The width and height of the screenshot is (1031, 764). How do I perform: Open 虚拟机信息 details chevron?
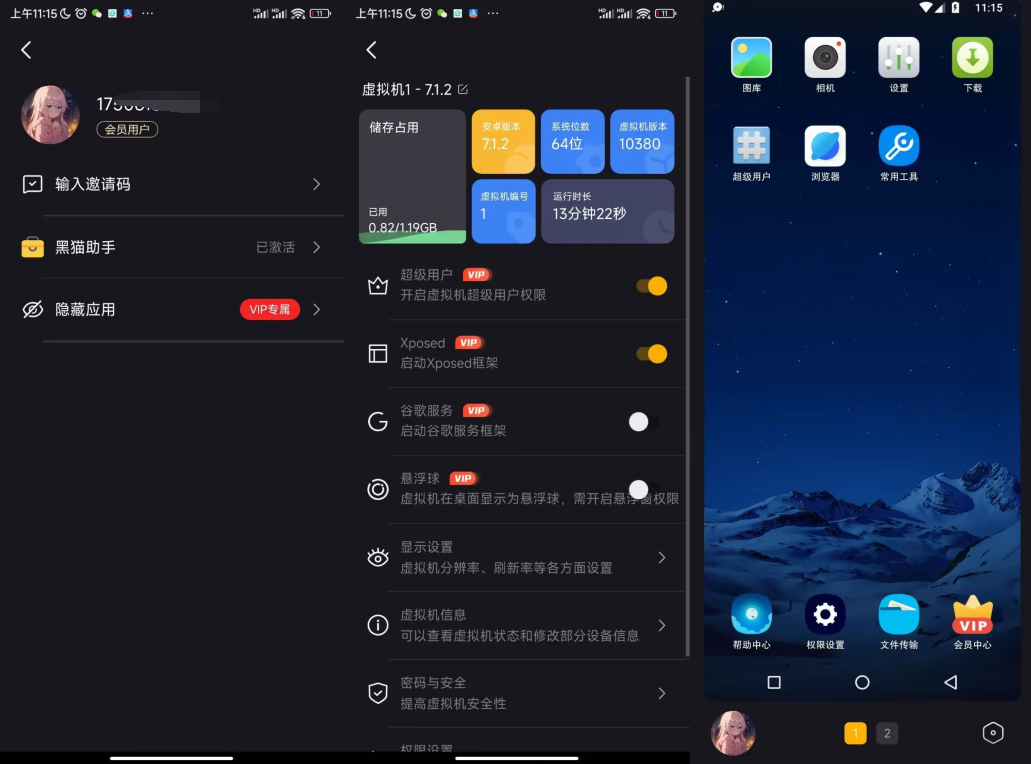pos(661,626)
